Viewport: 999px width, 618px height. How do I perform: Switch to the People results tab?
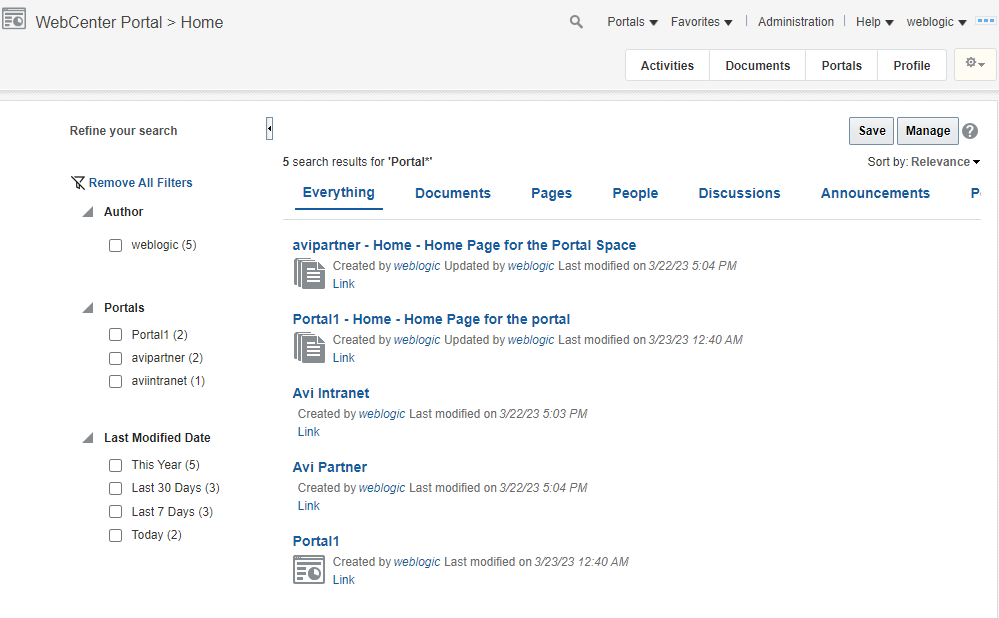click(635, 193)
